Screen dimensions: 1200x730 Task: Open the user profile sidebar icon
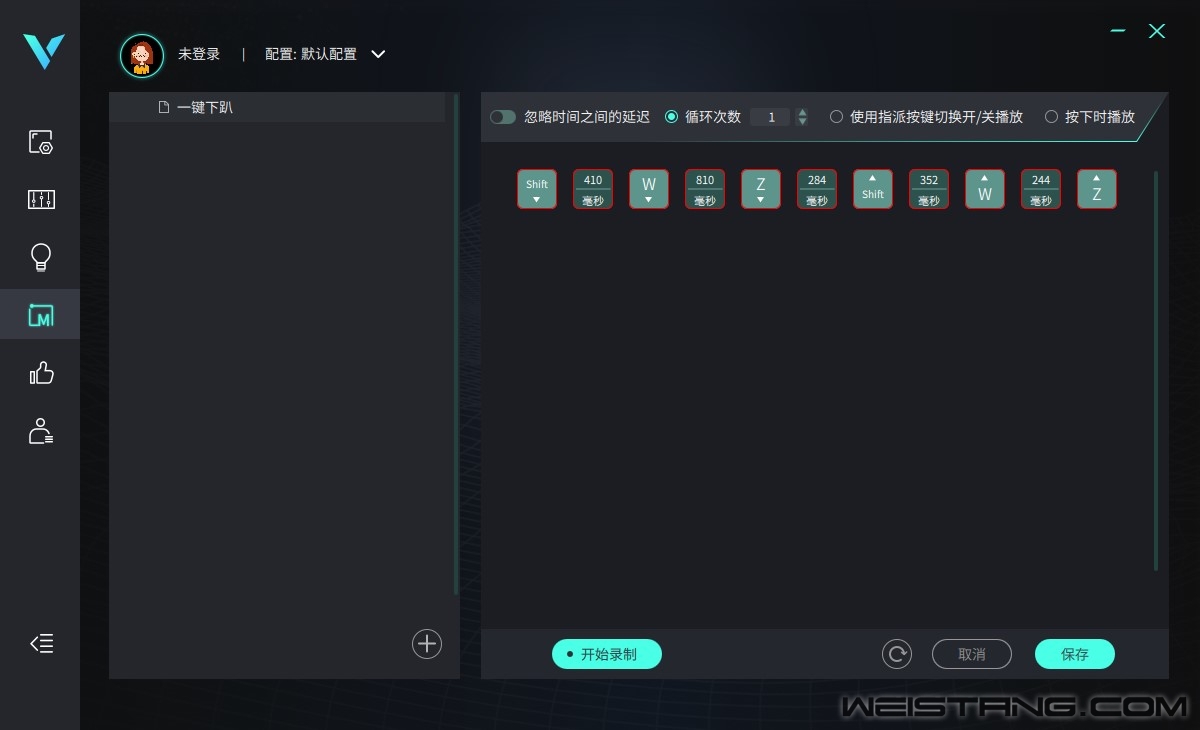[40, 432]
